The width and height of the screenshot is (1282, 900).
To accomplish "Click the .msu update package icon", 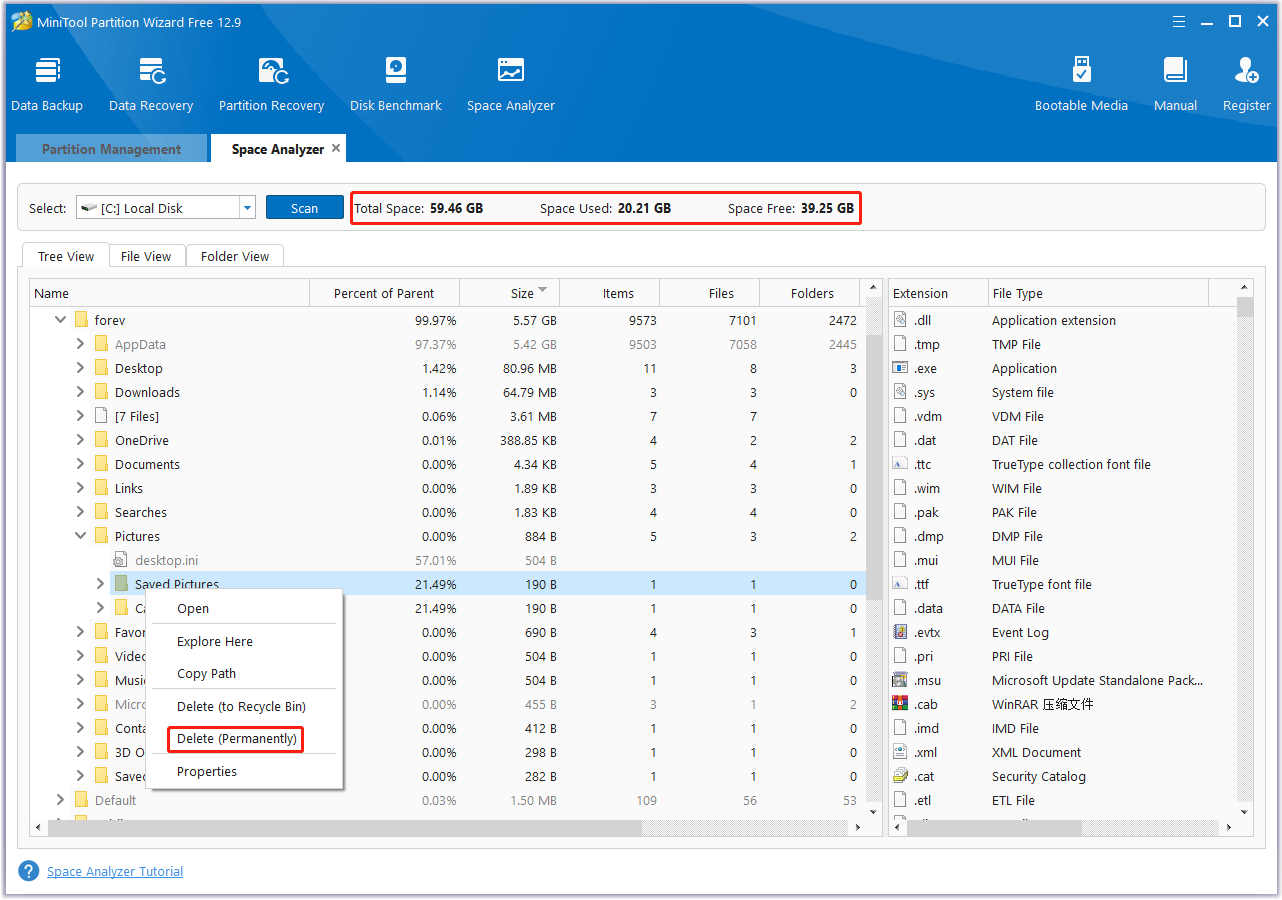I will (900, 680).
